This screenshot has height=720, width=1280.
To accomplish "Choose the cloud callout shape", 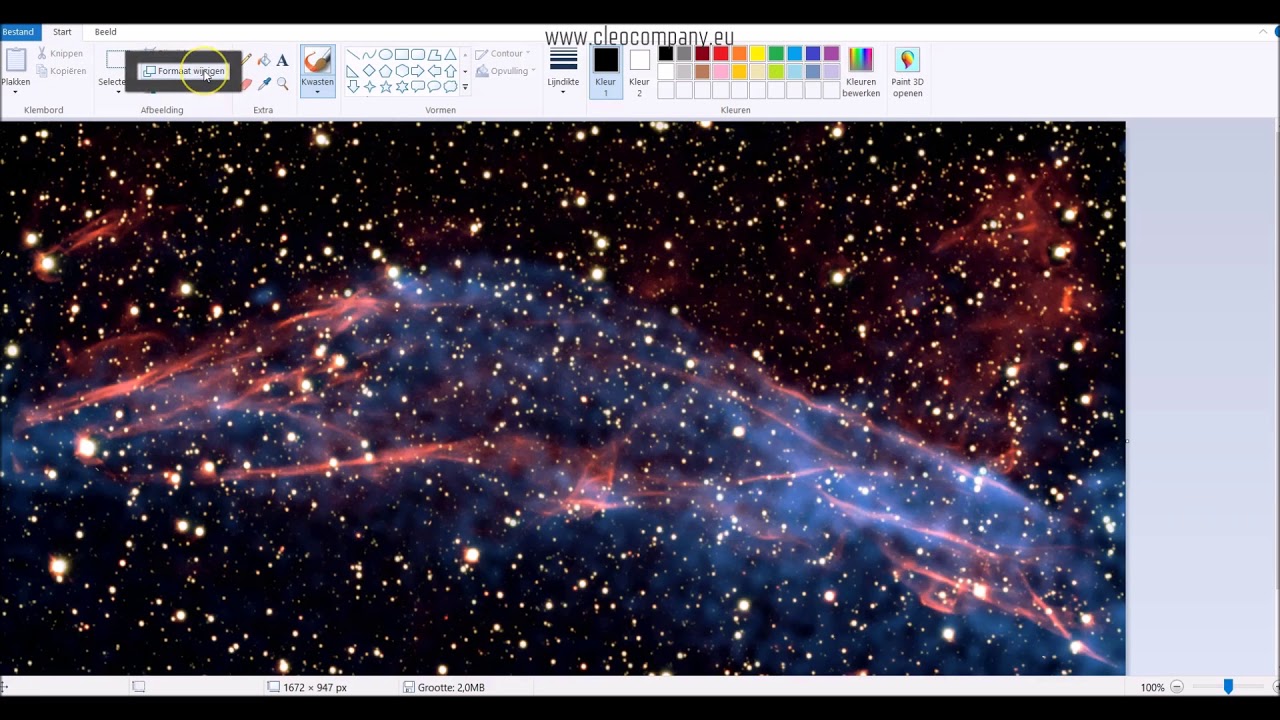I will pos(450,87).
